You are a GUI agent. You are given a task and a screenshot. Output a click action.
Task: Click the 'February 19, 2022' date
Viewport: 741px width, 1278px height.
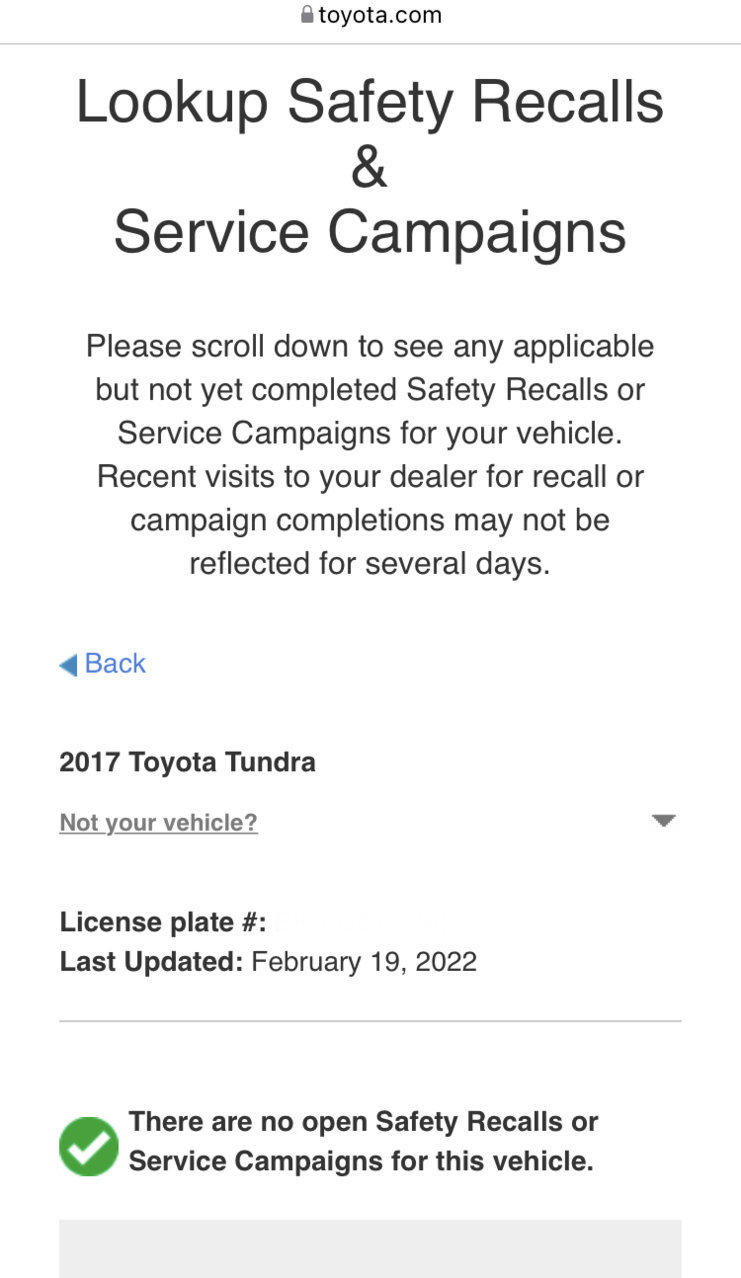[x=364, y=962]
